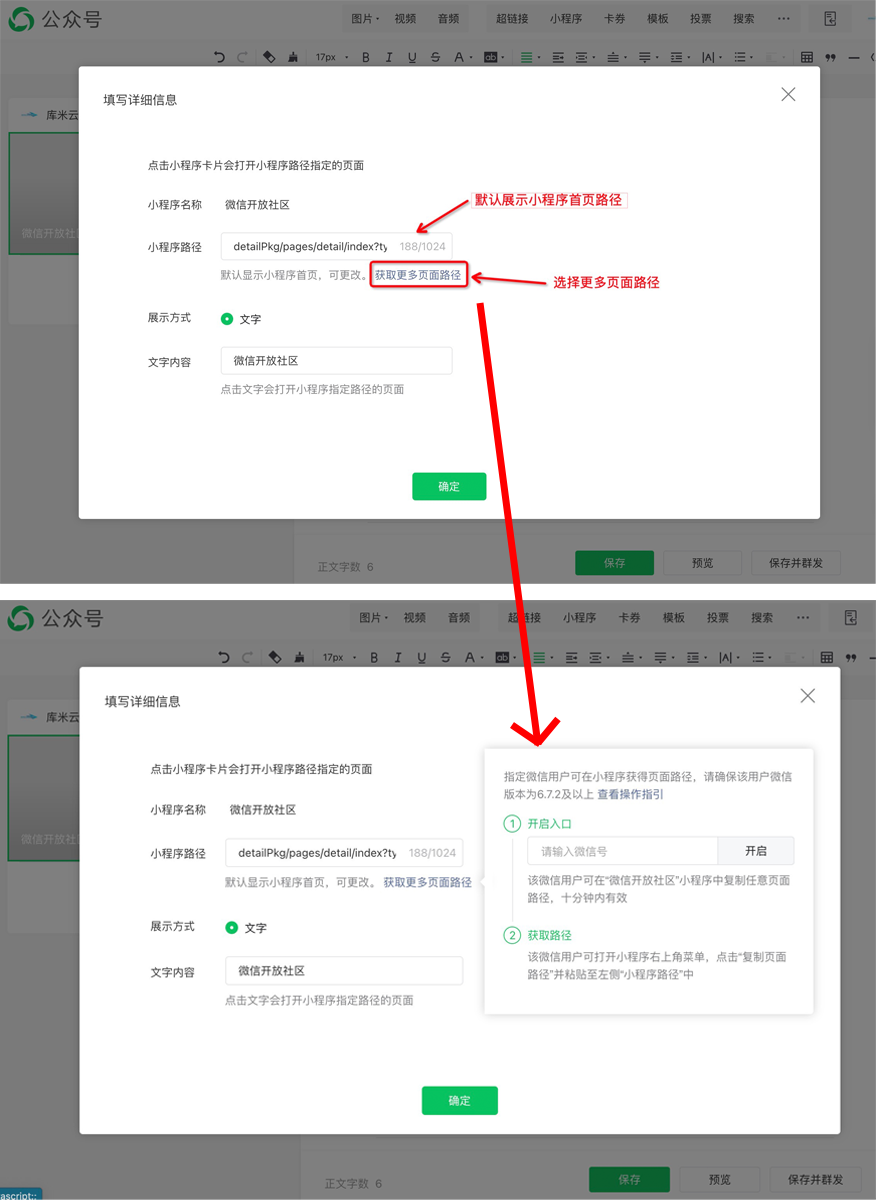Viewport: 876px width, 1200px height.
Task: Click the import document icon in upper header
Action: [x=830, y=19]
